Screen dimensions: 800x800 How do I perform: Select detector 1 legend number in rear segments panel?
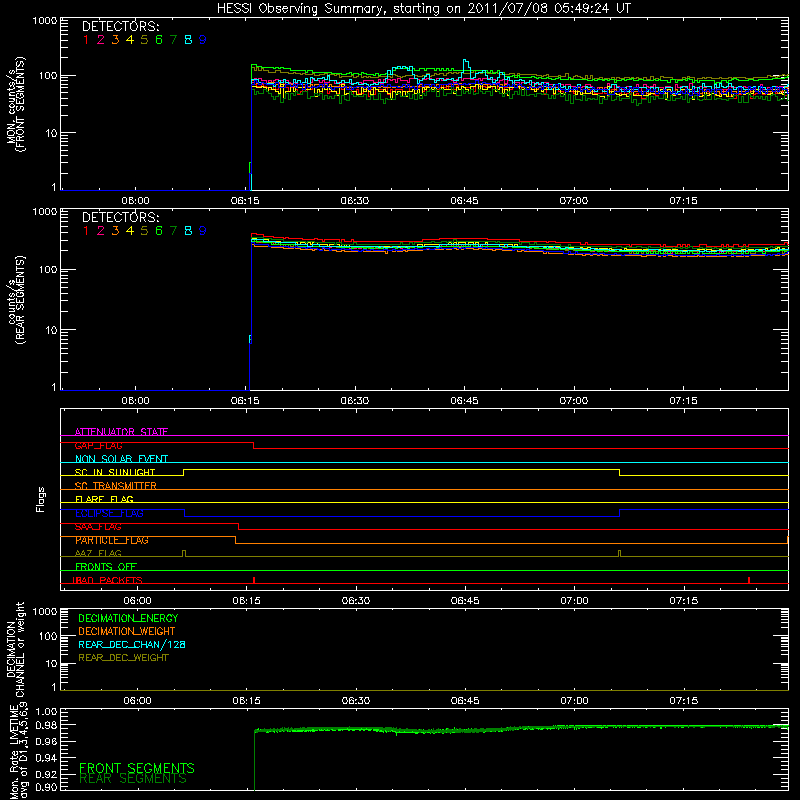[86, 231]
